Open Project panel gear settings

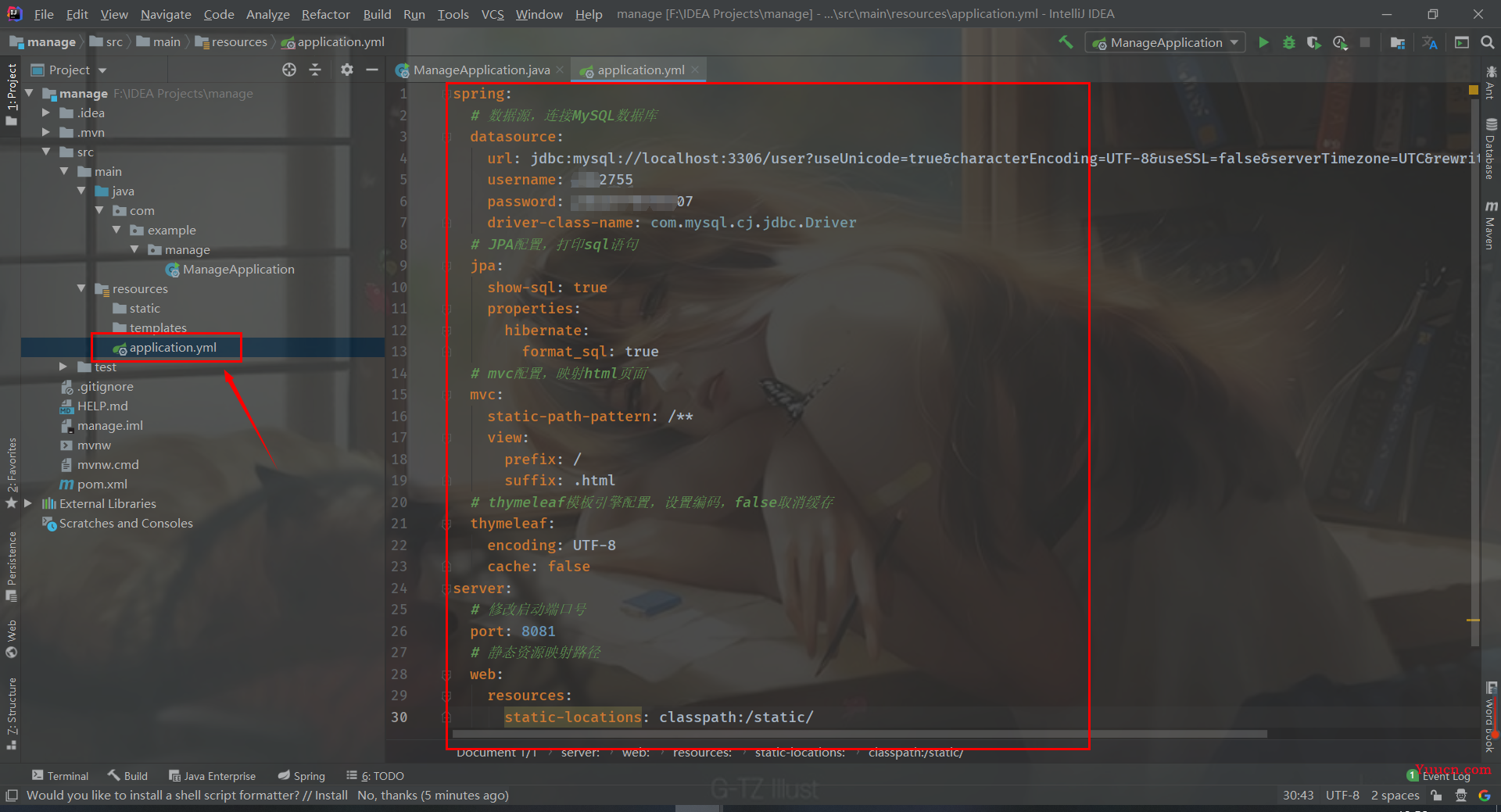[347, 70]
